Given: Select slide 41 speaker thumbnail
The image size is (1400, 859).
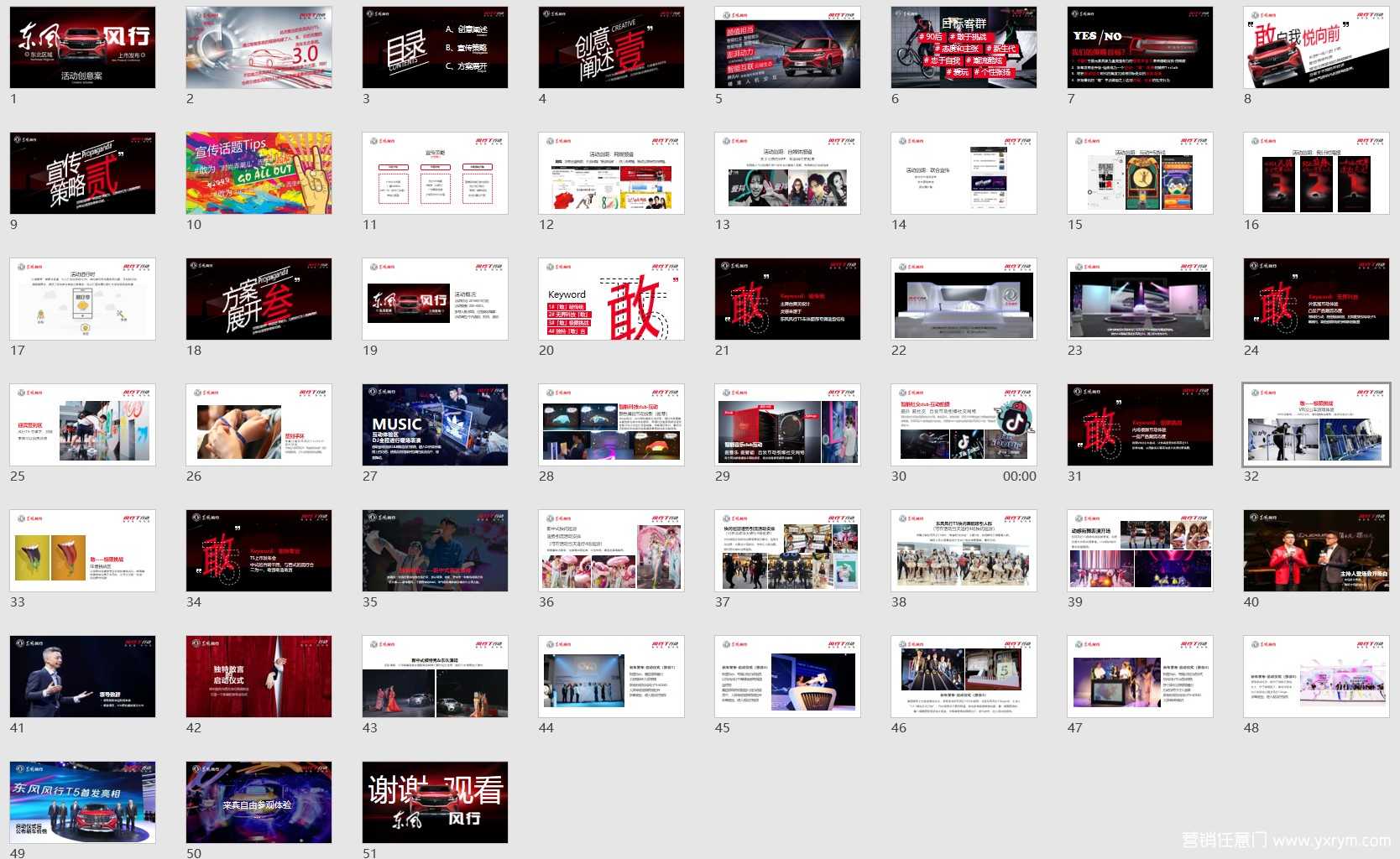Looking at the screenshot, I should point(82,676).
